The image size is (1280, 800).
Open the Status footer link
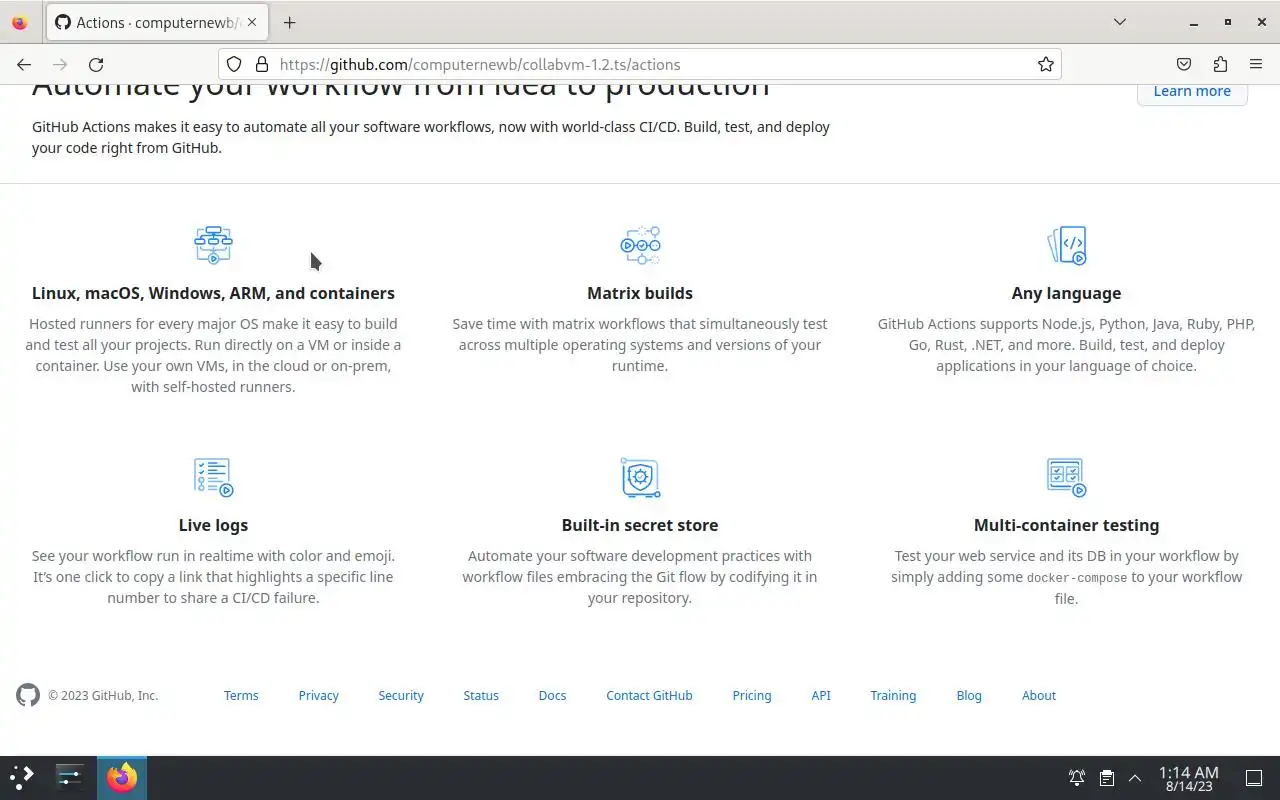pyautogui.click(x=481, y=695)
